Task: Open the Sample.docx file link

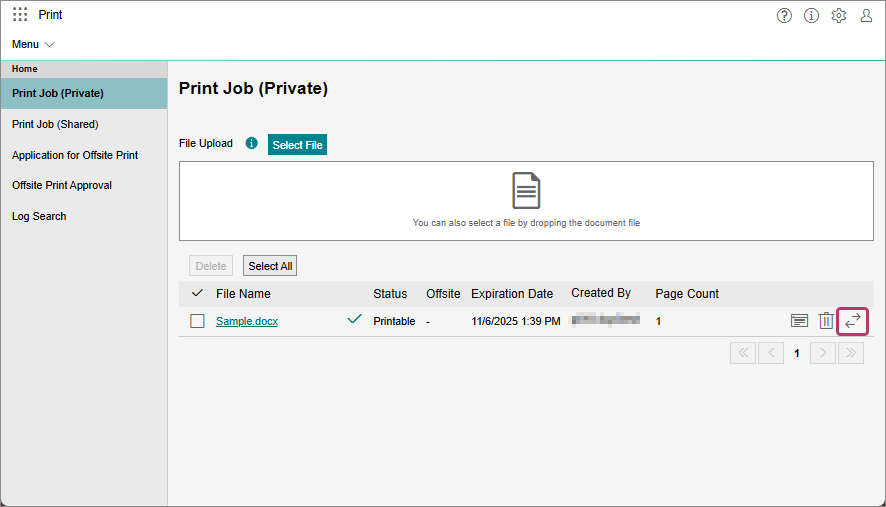Action: tap(247, 321)
